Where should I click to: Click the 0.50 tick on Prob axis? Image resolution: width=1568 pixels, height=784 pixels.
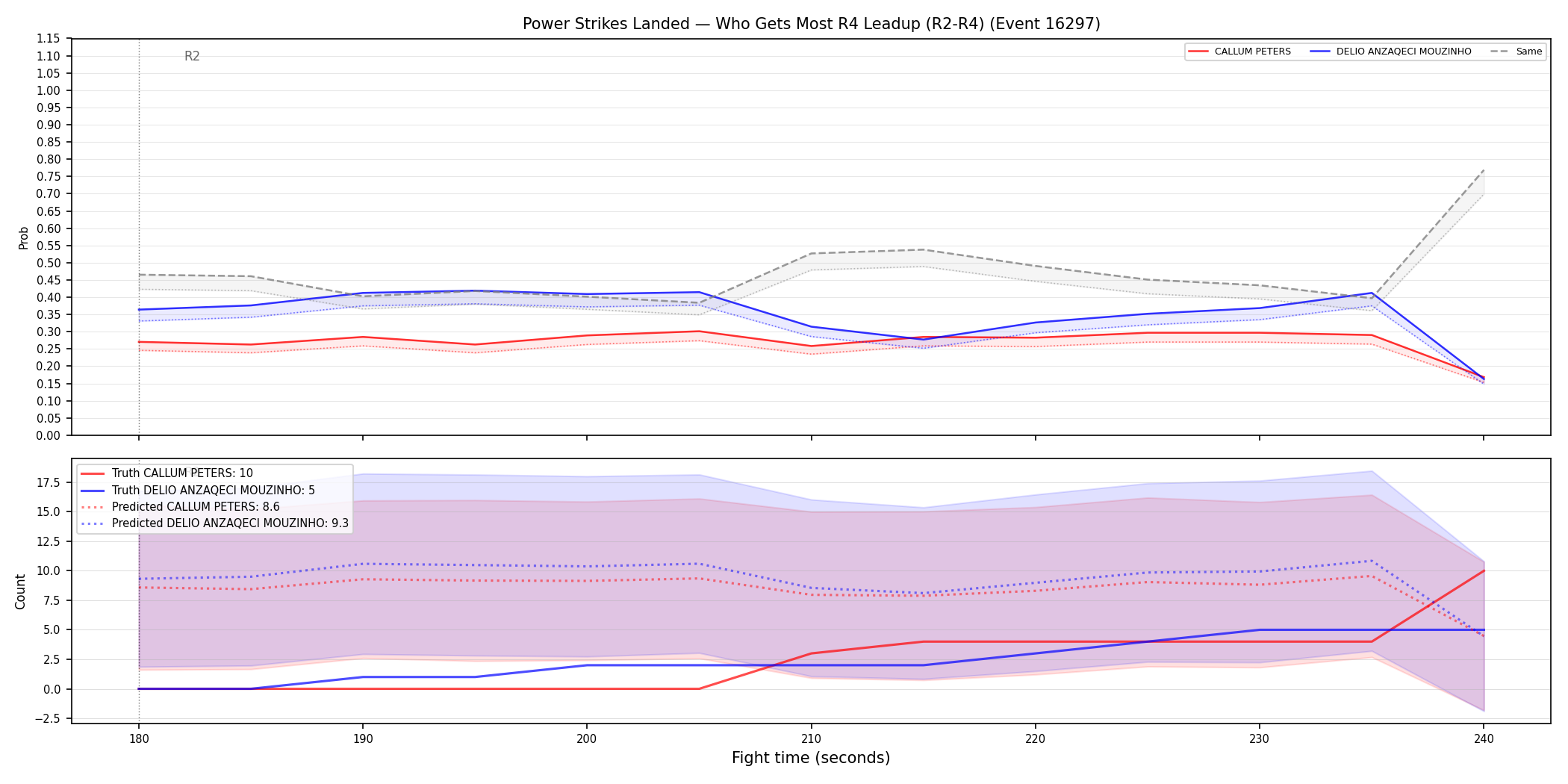49,263
